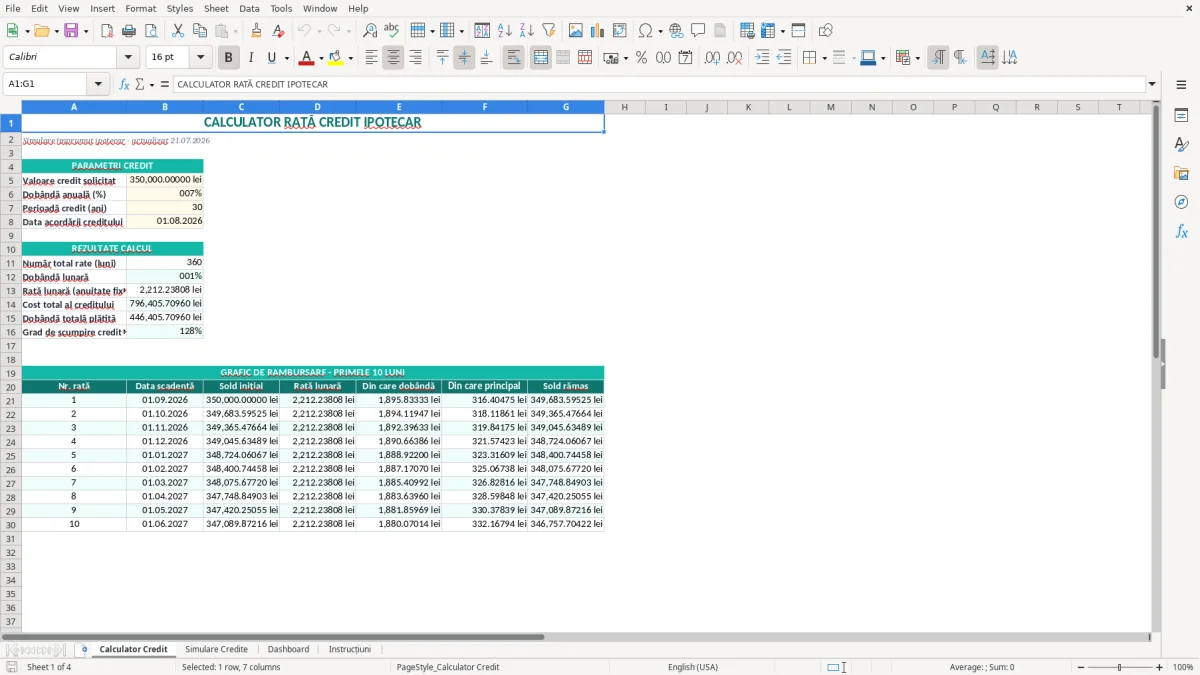Screen dimensions: 1200x675
Task: Open the Function Wizard fx icon
Action: coord(124,84)
